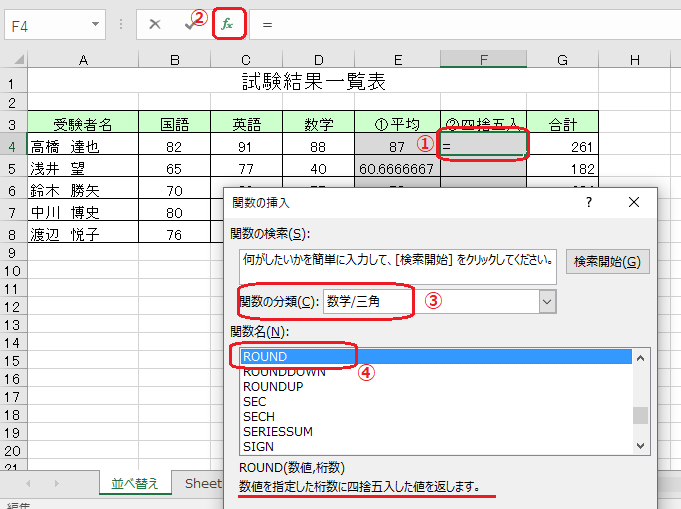
Task: Select ROUND in function list
Action: point(436,356)
